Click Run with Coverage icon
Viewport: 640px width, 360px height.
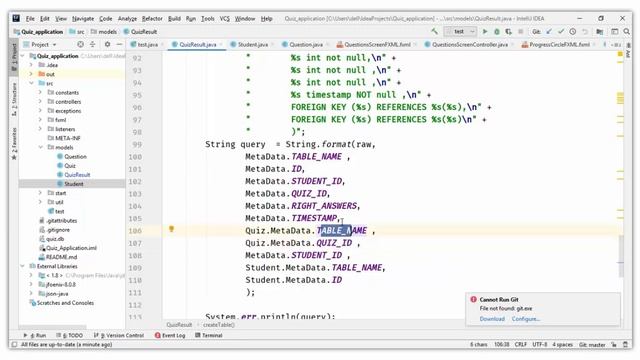pyautogui.click(x=509, y=31)
